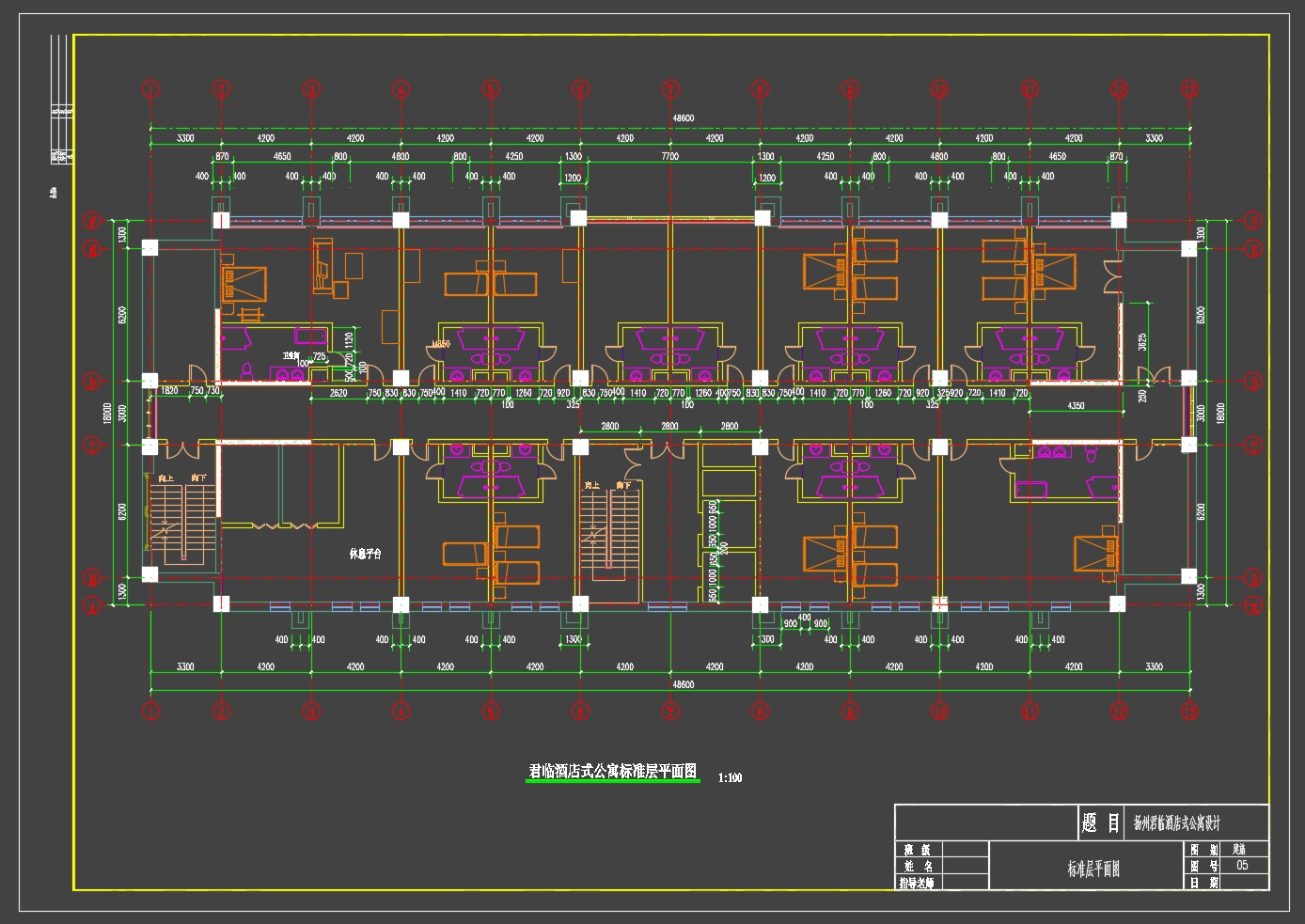This screenshot has width=1305, height=924.
Task: Select drawing number 05 in title block
Action: [x=1242, y=866]
